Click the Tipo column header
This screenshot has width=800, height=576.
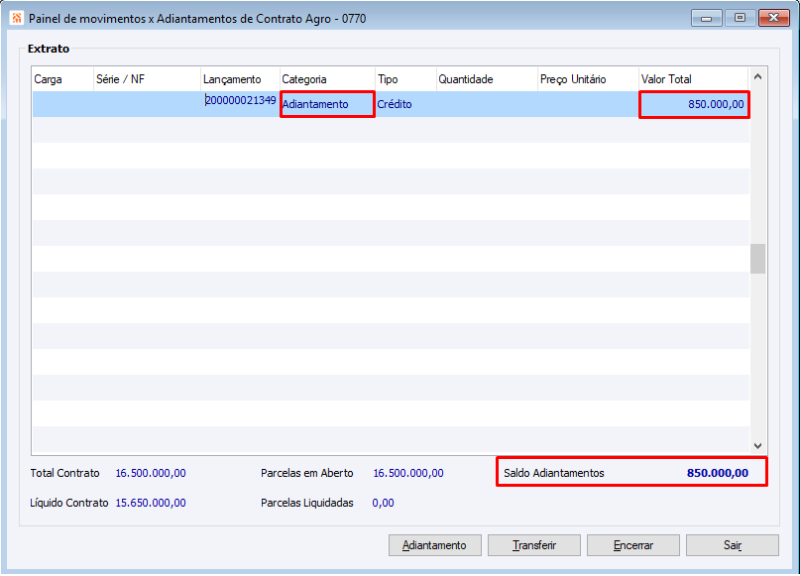click(x=406, y=79)
